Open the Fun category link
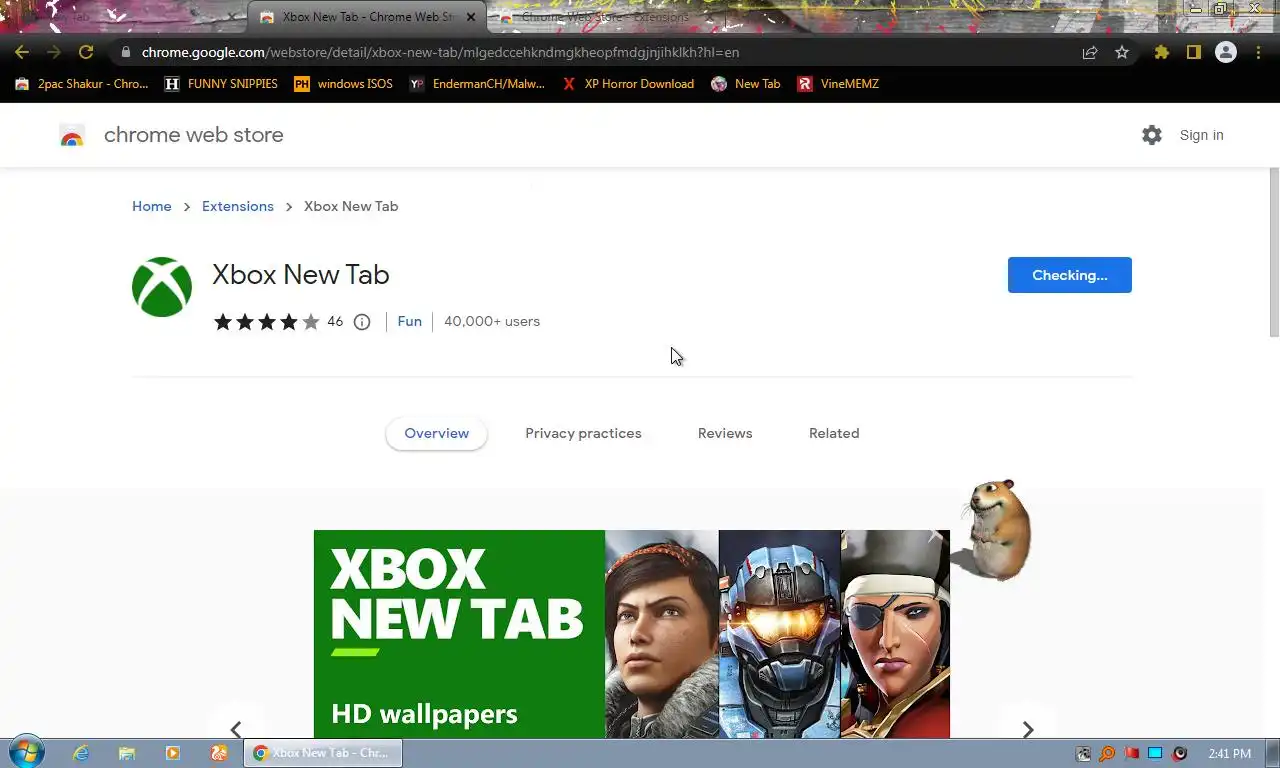Screen dimensions: 1280x768 click(x=409, y=321)
